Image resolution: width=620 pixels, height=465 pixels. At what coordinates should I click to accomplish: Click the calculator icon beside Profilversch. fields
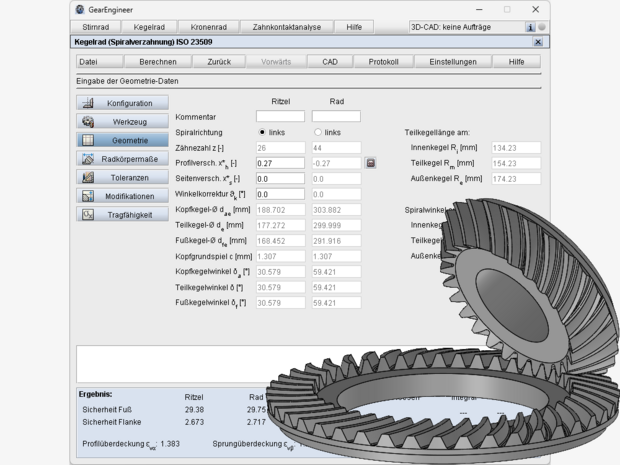click(x=370, y=163)
